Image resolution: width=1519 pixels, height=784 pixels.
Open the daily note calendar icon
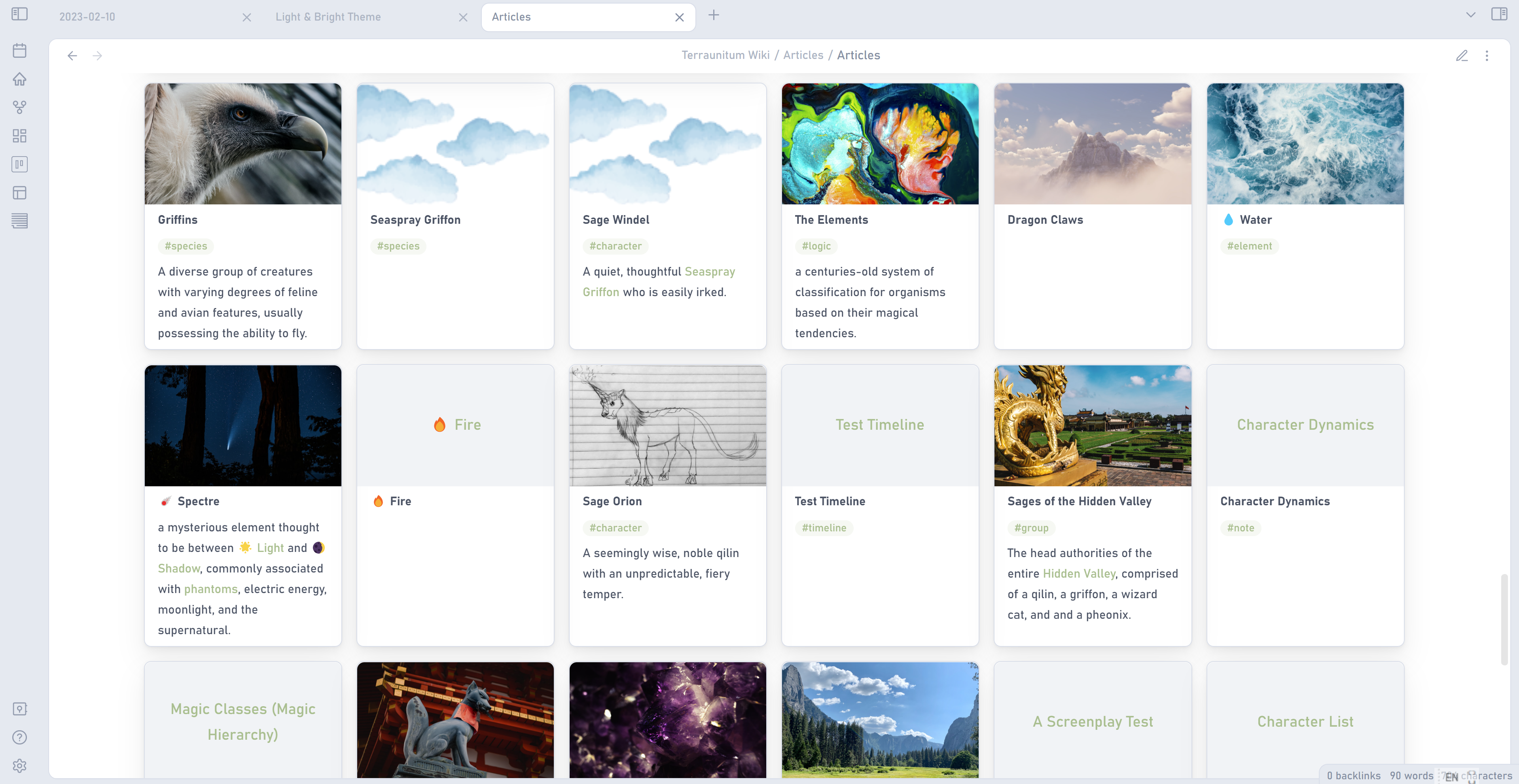click(x=19, y=51)
